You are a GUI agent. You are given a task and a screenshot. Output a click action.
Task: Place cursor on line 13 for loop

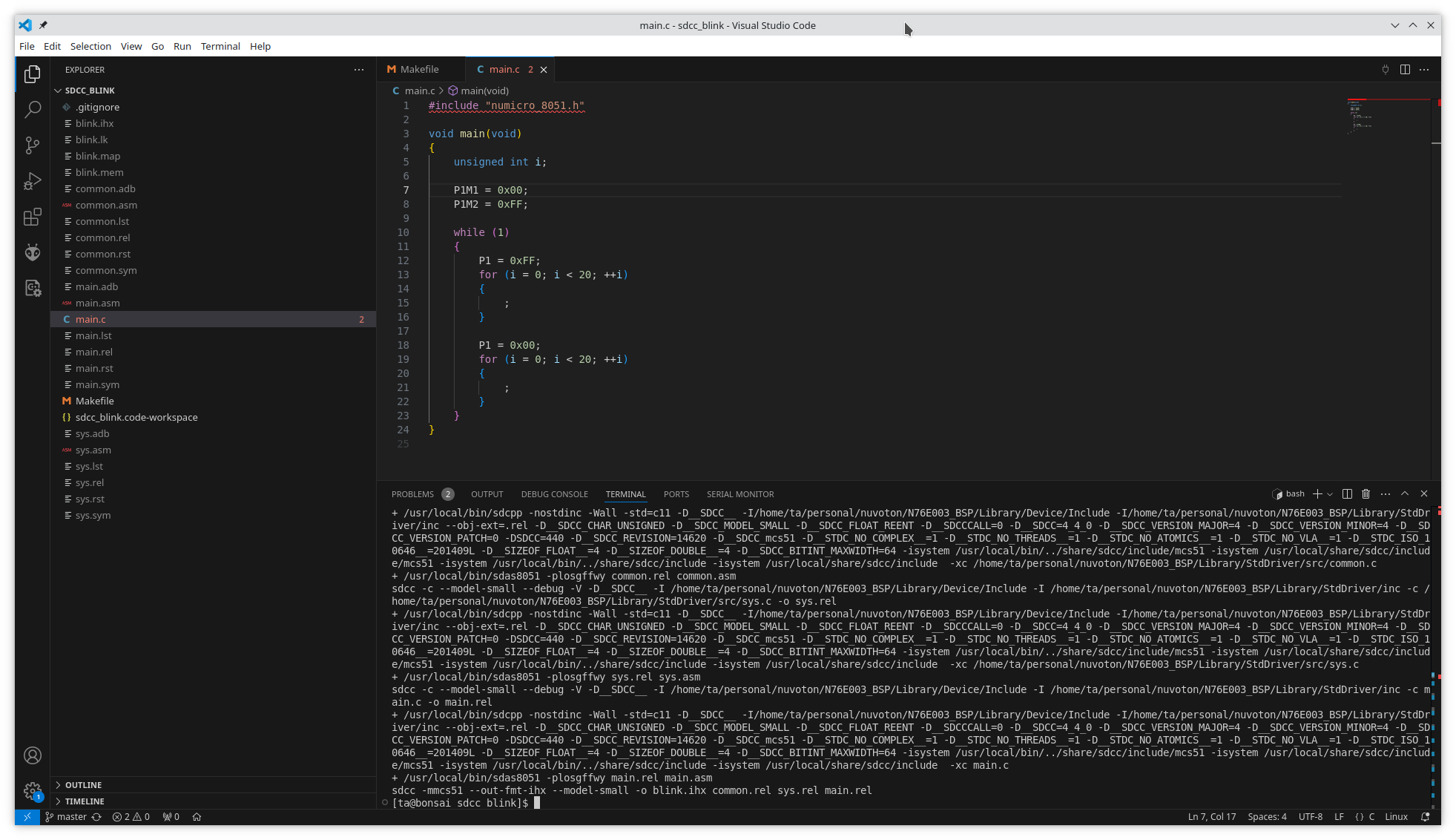pos(553,275)
